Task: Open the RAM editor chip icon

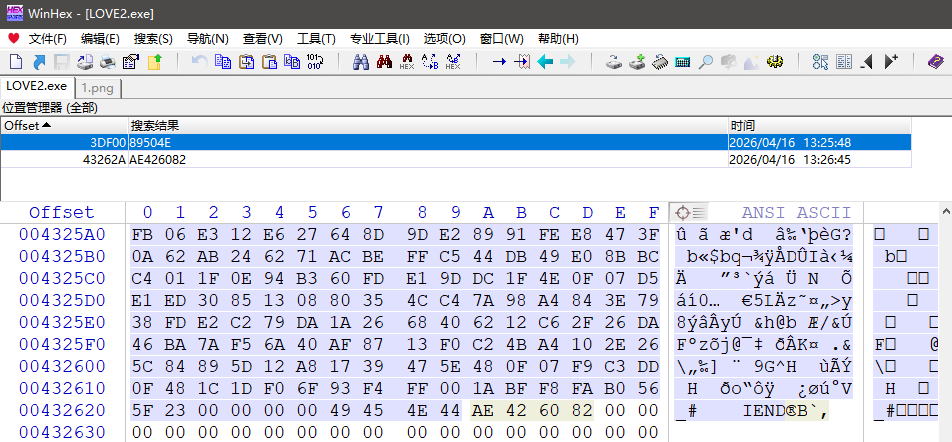Action: click(660, 62)
